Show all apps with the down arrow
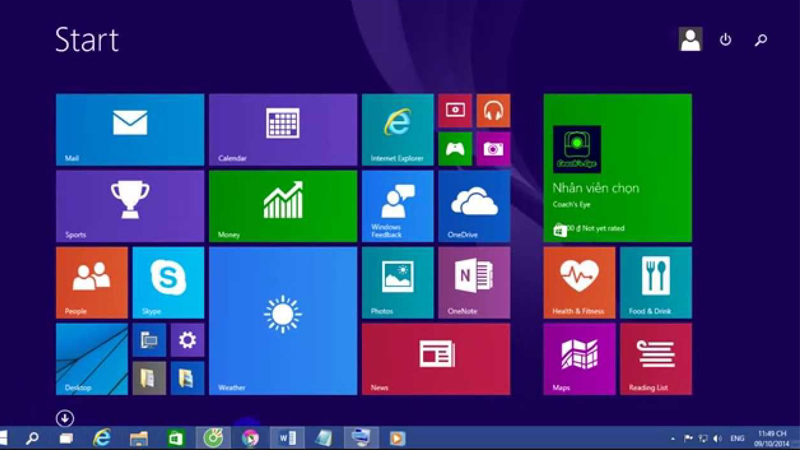The height and width of the screenshot is (450, 800). coord(65,418)
